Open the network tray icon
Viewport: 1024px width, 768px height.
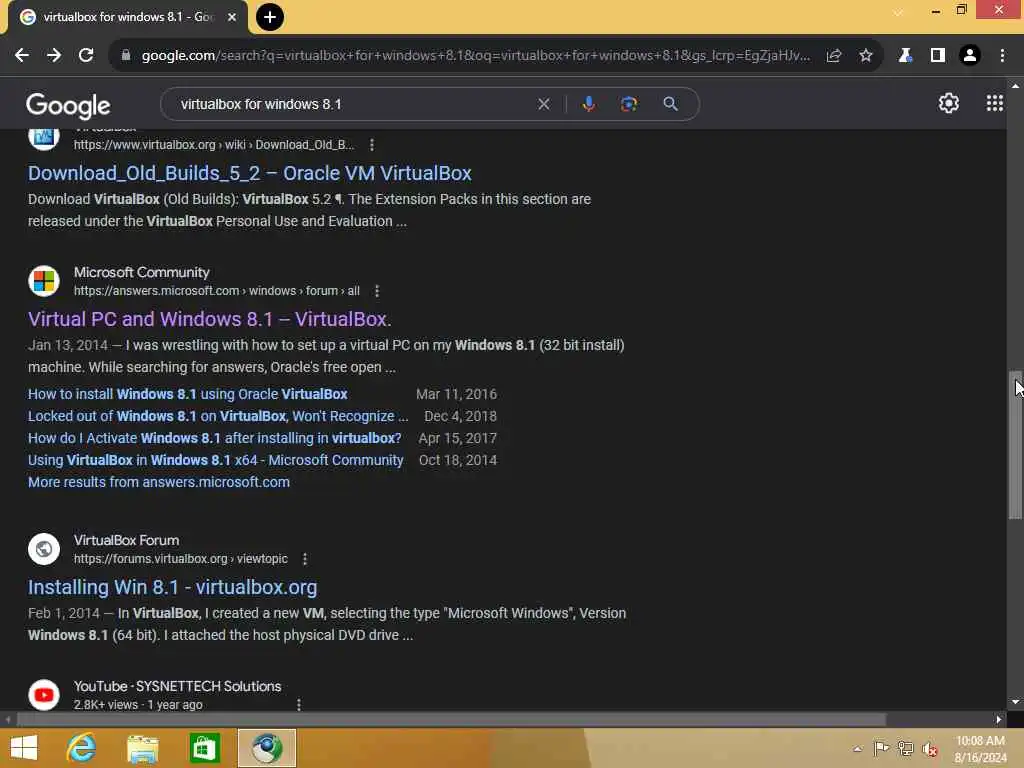(905, 749)
